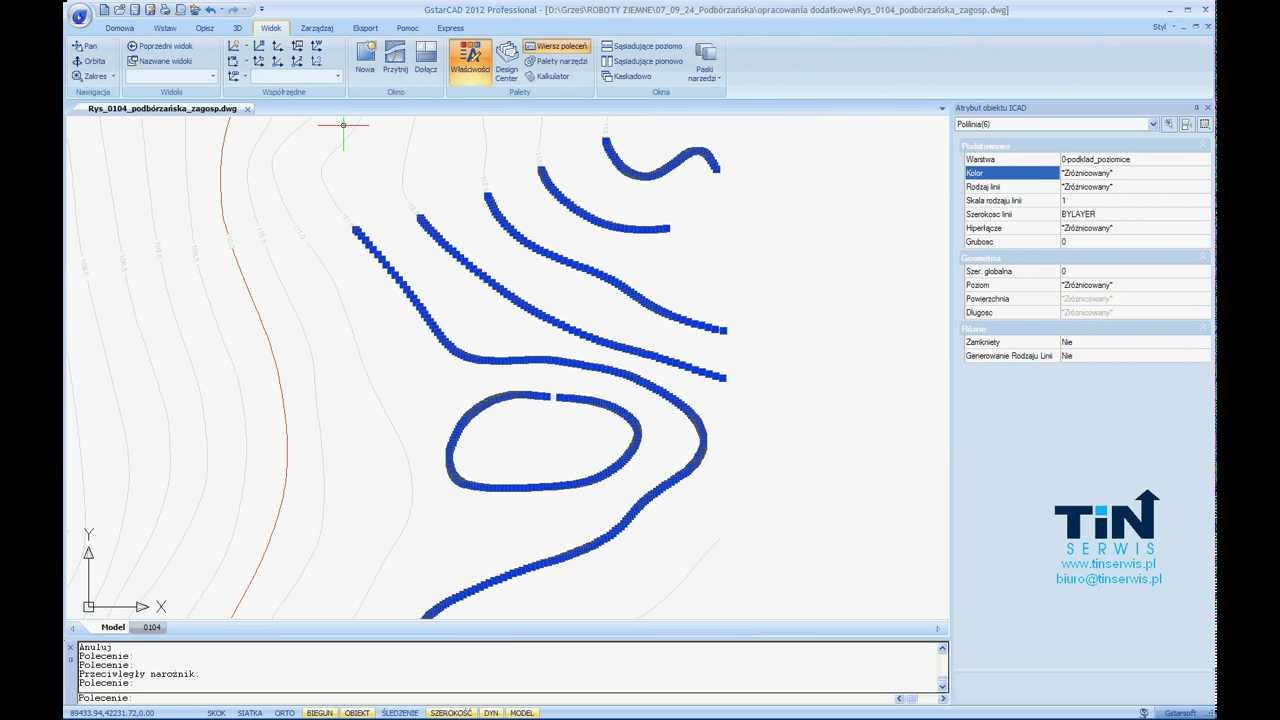Open the Nazwane widoki dialog
This screenshot has width=1280, height=720.
coord(160,61)
